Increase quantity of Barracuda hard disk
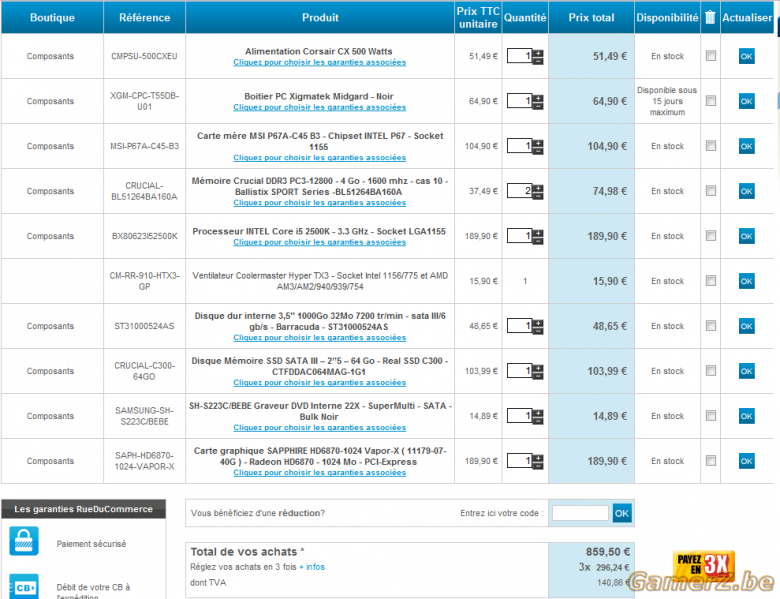This screenshot has height=599, width=780. (538, 323)
